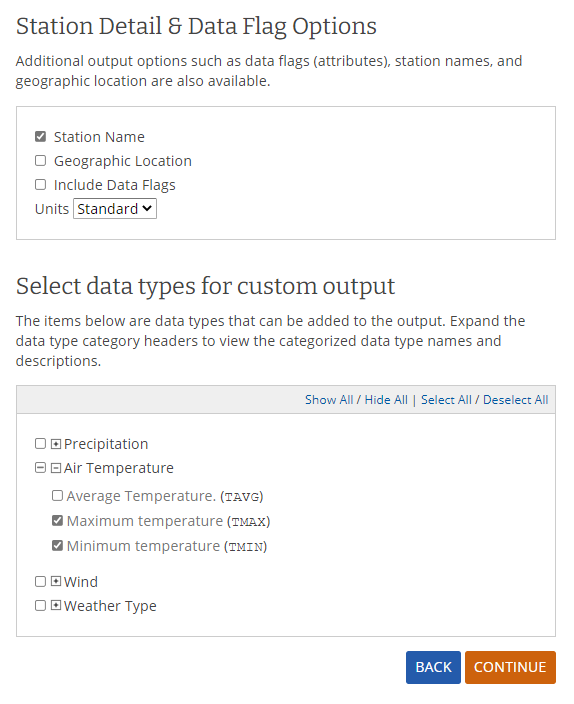574x704 pixels.
Task: Toggle the Air Temperature category checkbox
Action: pyautogui.click(x=40, y=468)
